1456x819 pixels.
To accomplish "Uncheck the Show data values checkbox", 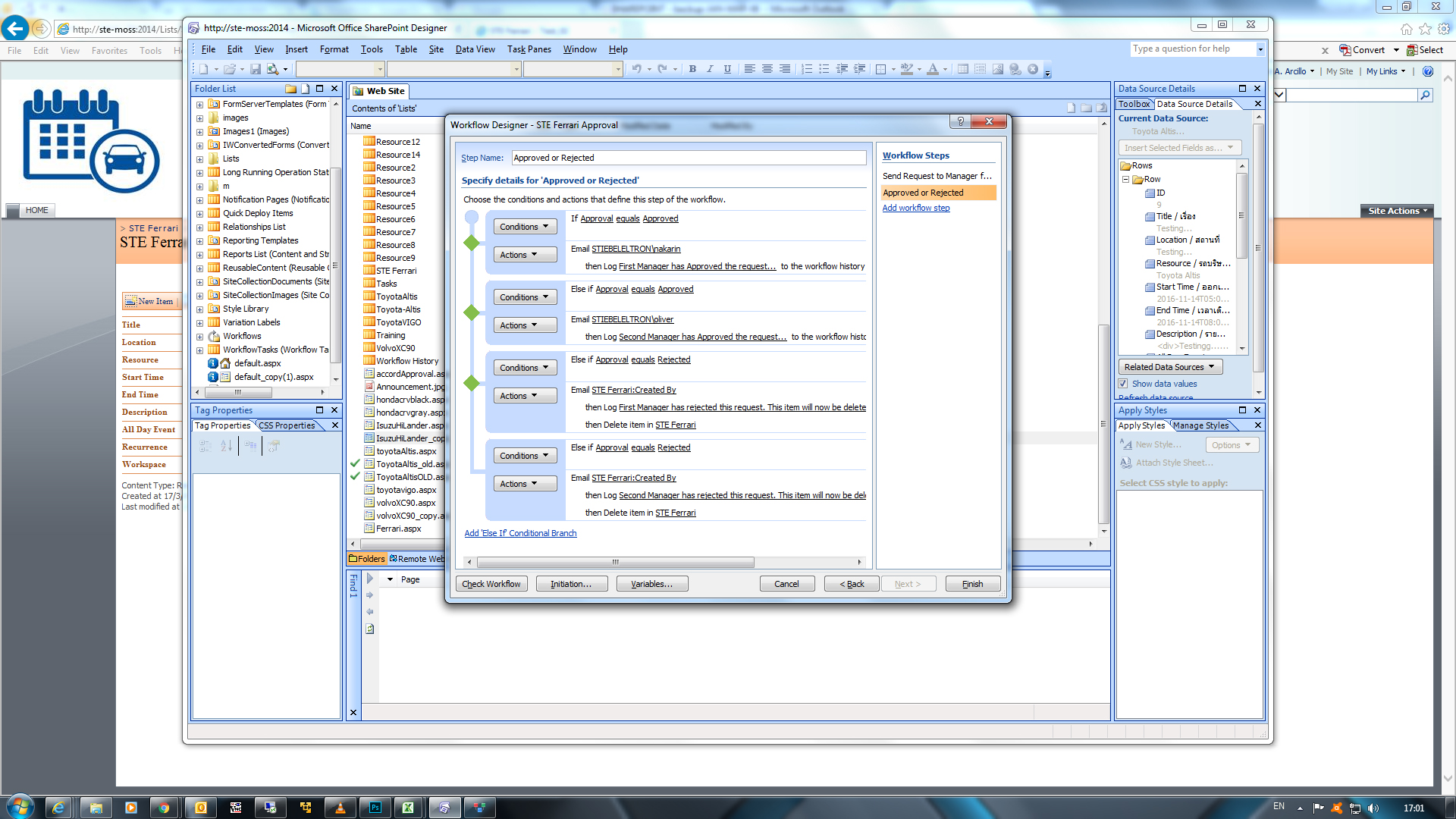I will [1123, 383].
